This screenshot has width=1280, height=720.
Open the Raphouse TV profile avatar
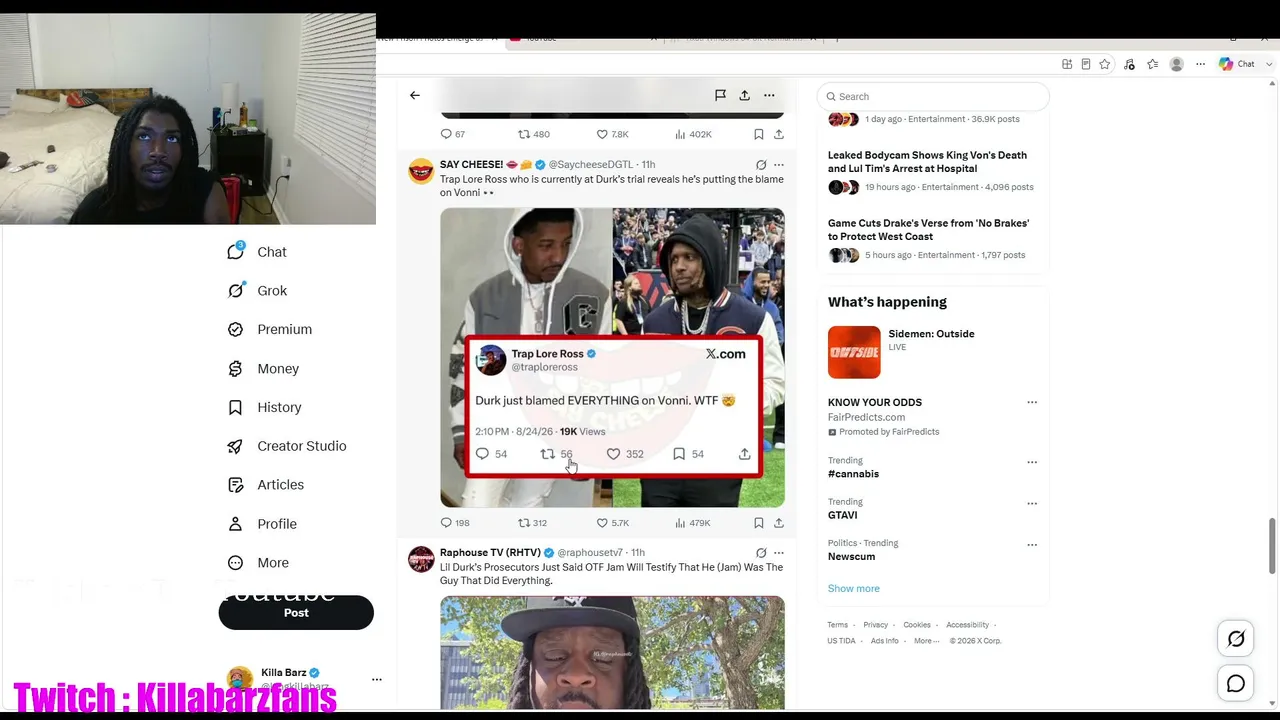(421, 559)
